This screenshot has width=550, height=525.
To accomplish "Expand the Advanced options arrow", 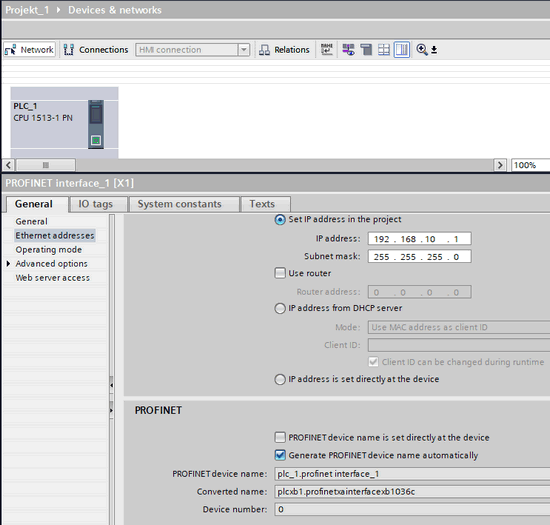I will (x=8, y=263).
